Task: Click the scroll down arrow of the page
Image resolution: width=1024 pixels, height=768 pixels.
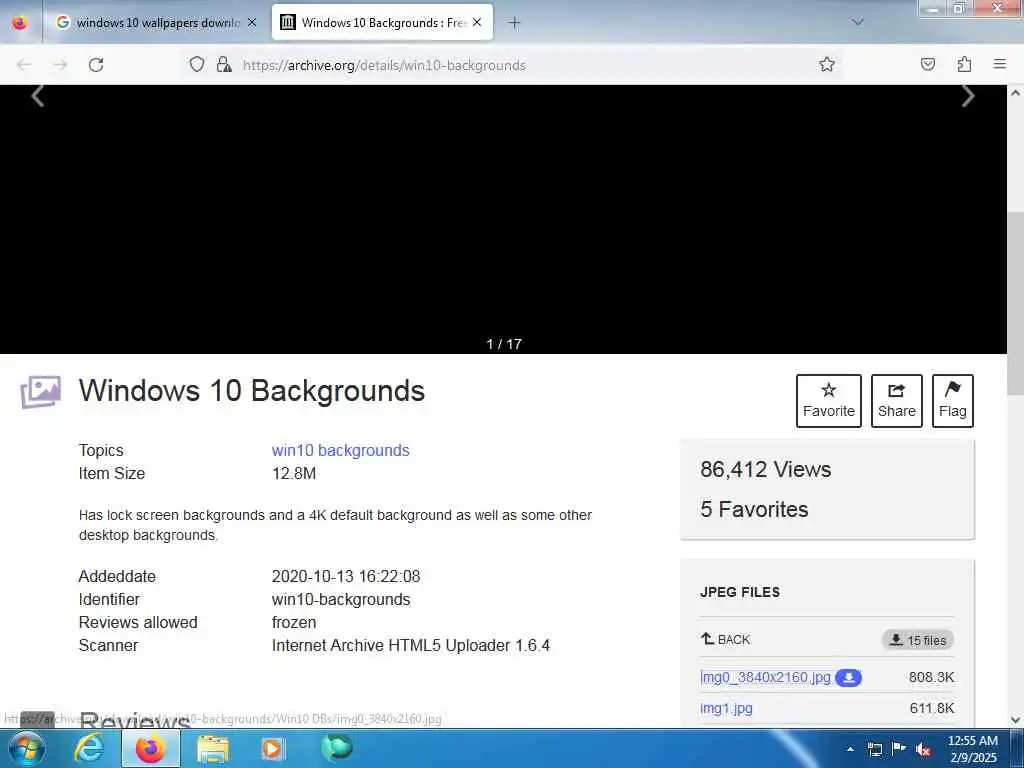Action: pos(1016,720)
